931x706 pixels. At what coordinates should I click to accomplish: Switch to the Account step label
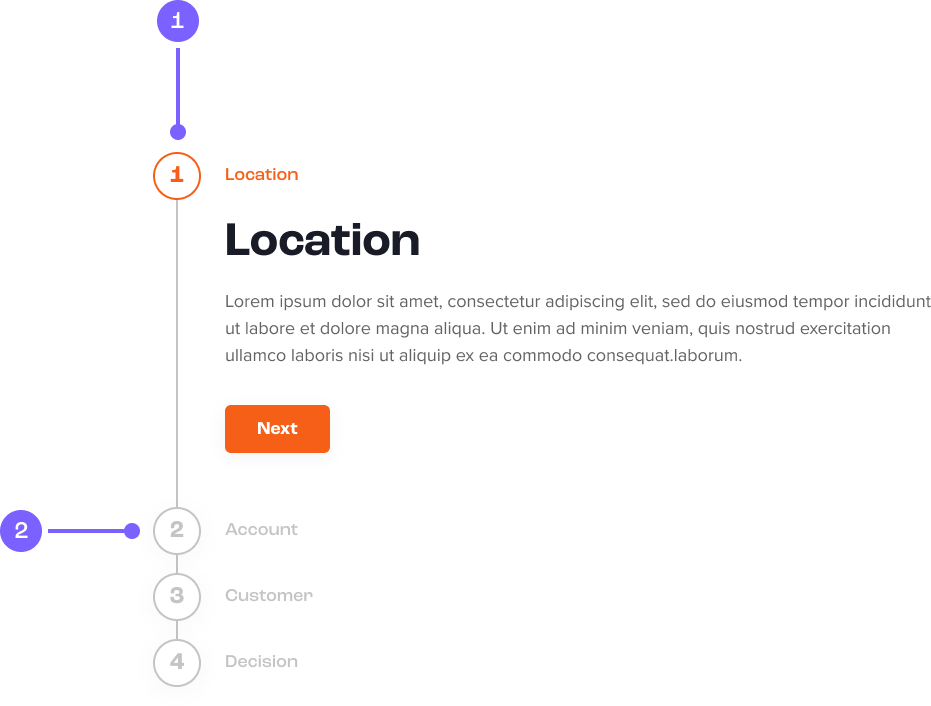click(x=261, y=530)
